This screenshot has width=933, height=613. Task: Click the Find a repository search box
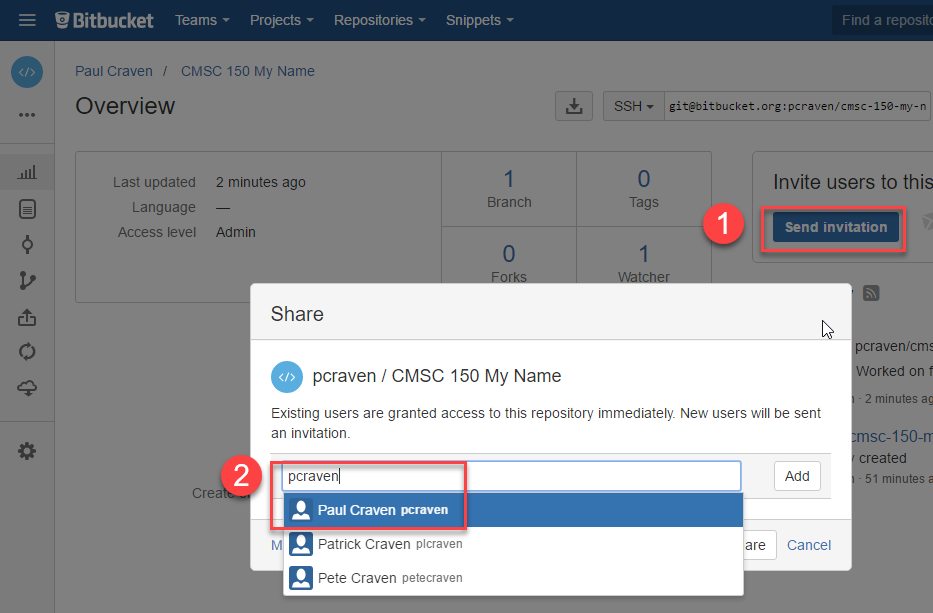(882, 20)
